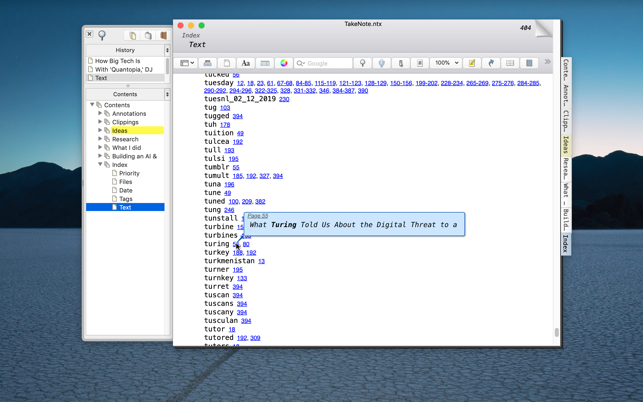The image size is (643, 402).
Task: Click the highlighter note toolbar icon
Action: coord(472,63)
